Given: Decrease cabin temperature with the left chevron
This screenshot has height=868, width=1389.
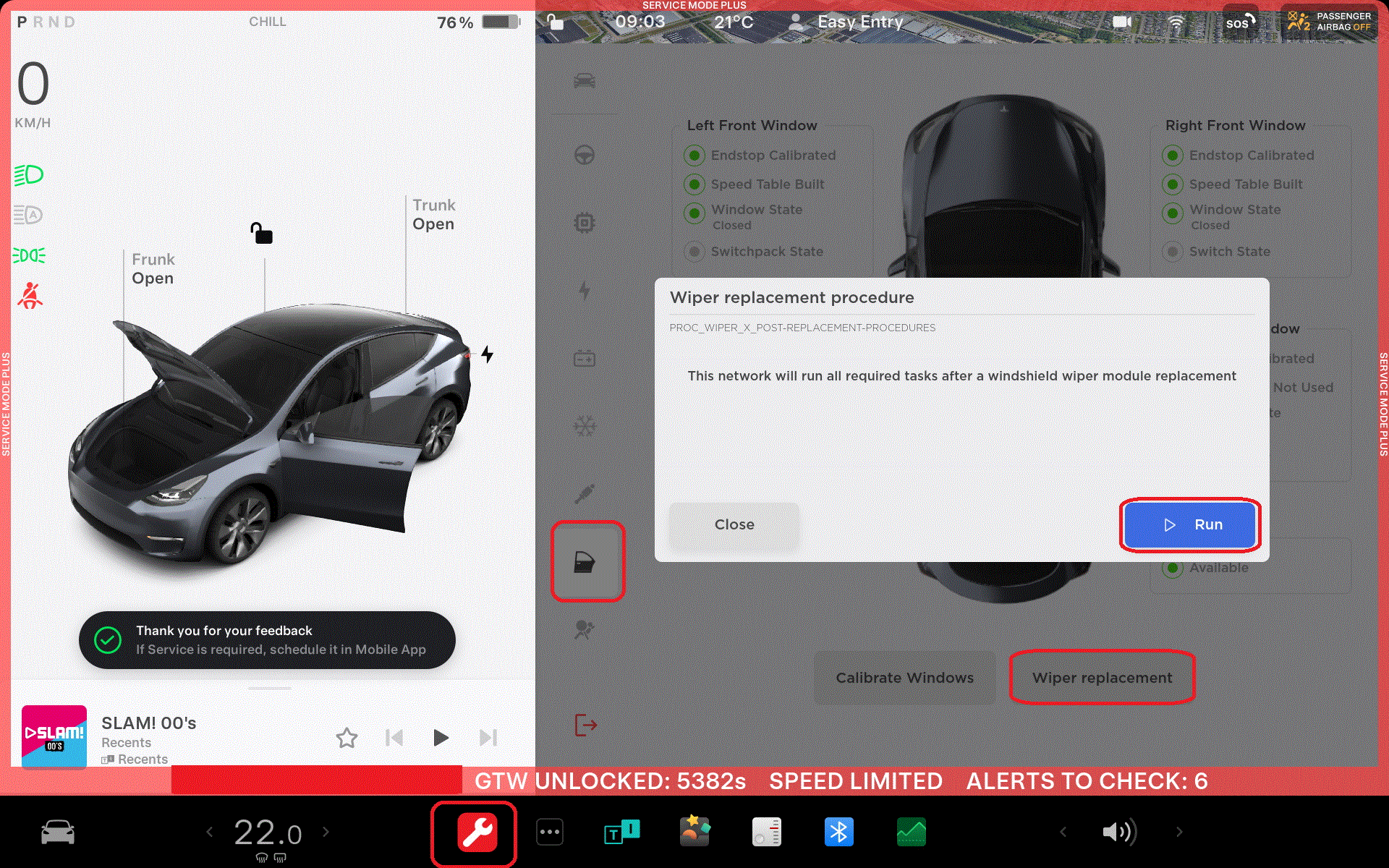Looking at the screenshot, I should coord(210,833).
